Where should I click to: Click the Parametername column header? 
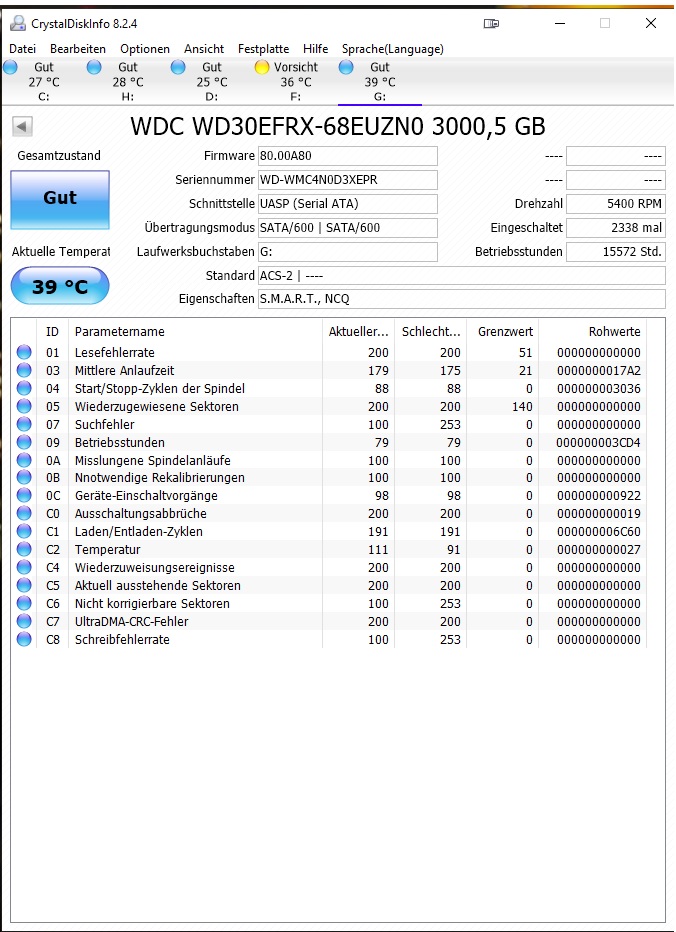(x=196, y=332)
